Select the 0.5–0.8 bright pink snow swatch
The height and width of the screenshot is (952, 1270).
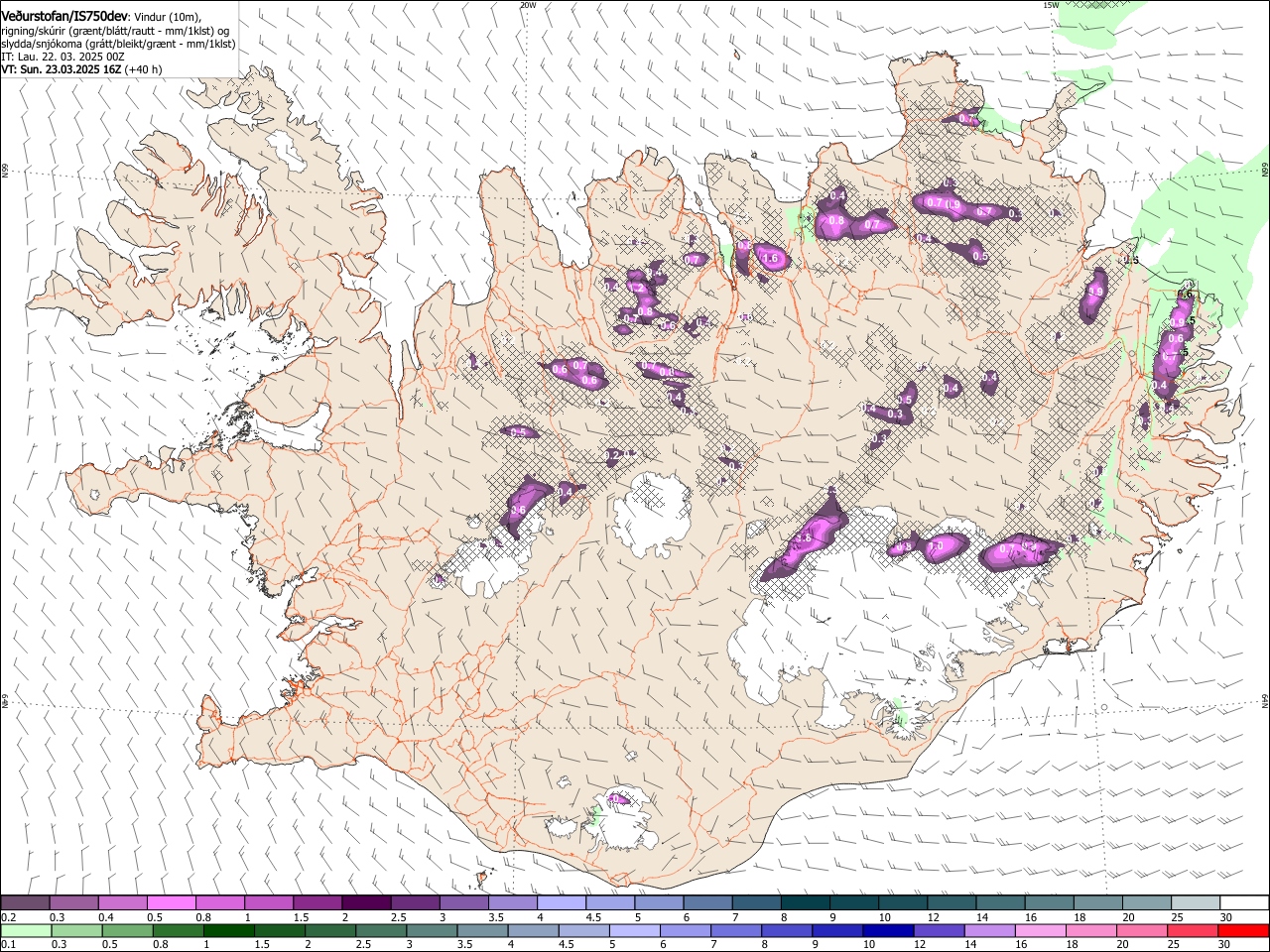click(171, 902)
